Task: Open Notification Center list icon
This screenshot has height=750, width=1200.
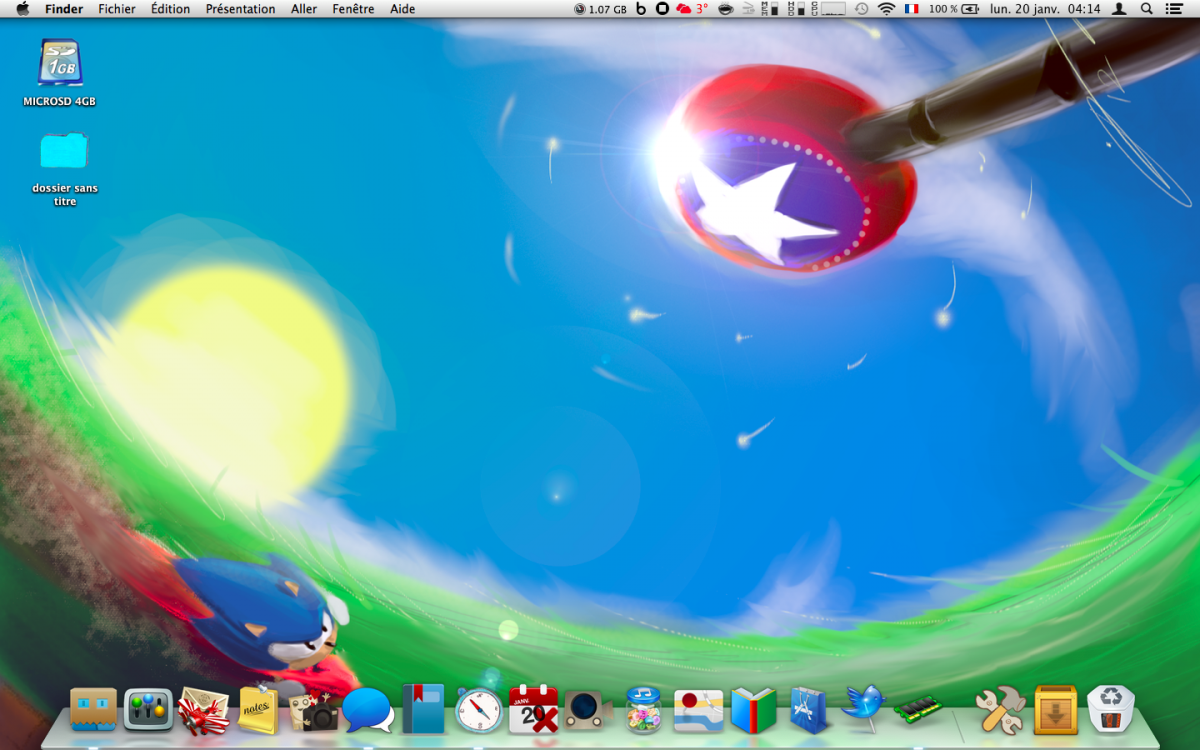Action: (x=1174, y=9)
